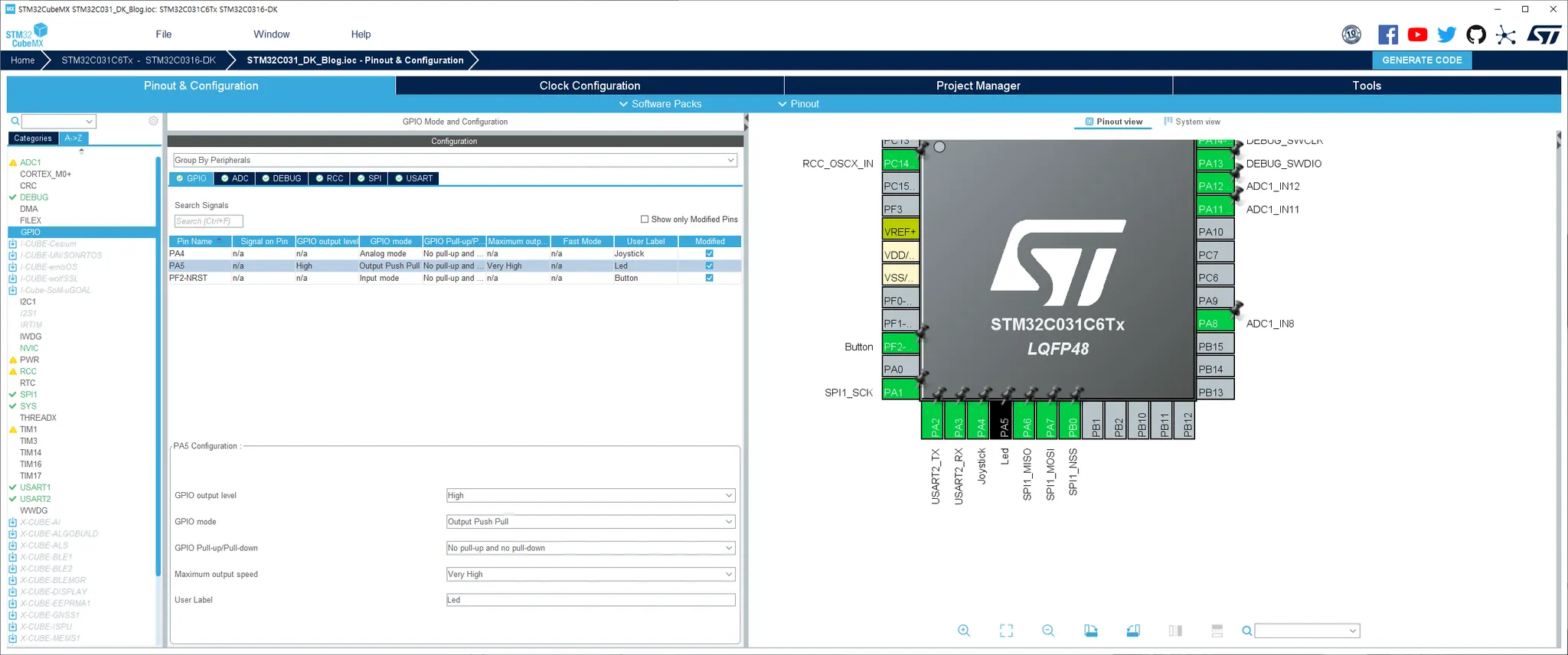Open the Facebook icon link
1568x655 pixels.
point(1388,34)
